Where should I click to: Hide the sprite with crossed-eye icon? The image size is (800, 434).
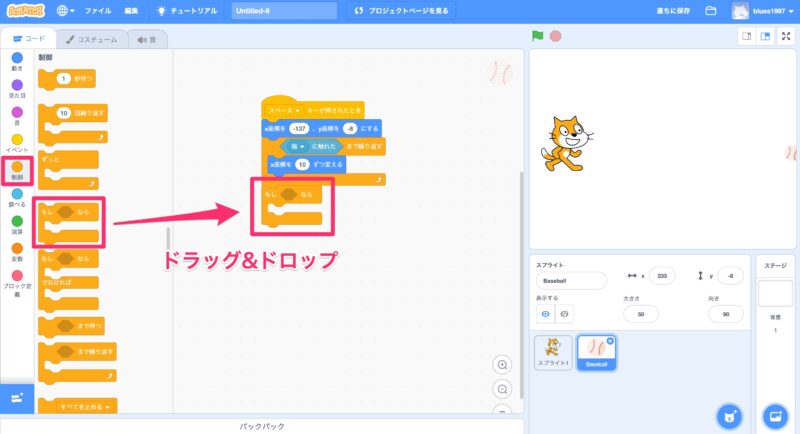click(564, 314)
